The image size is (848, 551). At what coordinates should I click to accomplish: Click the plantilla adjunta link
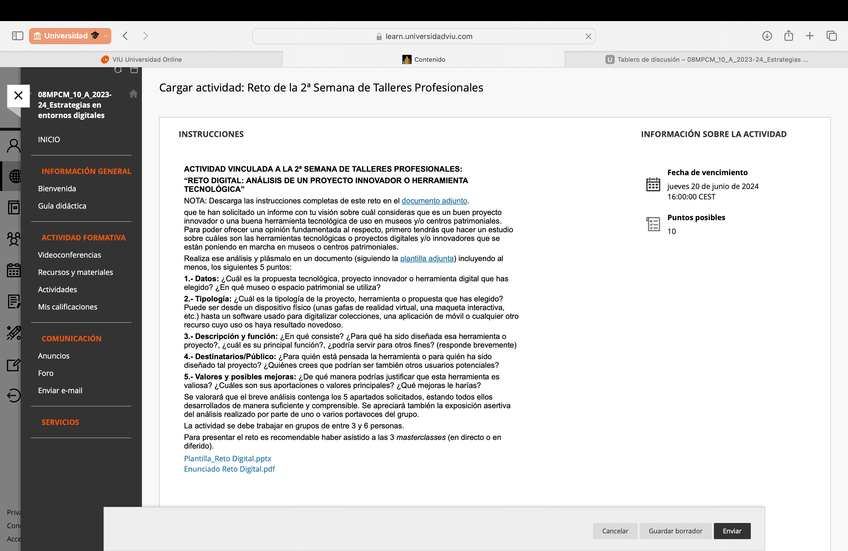[x=427, y=258]
